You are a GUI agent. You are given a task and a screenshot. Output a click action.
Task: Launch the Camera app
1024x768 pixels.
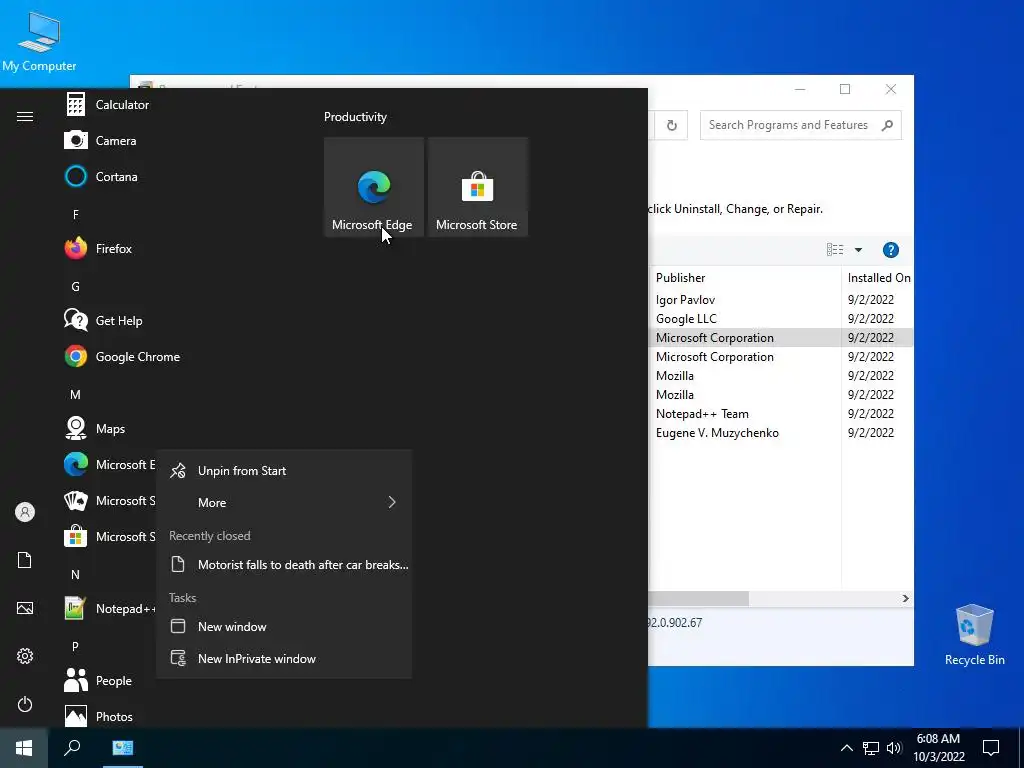pos(101,140)
